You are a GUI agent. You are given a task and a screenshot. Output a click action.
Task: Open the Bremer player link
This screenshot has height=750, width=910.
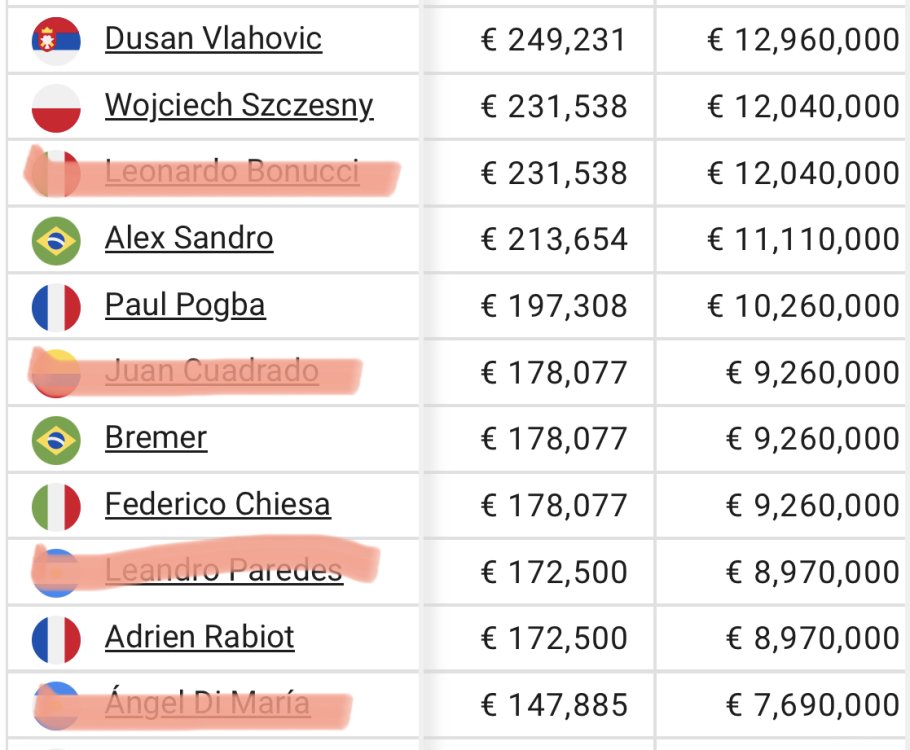pos(156,438)
